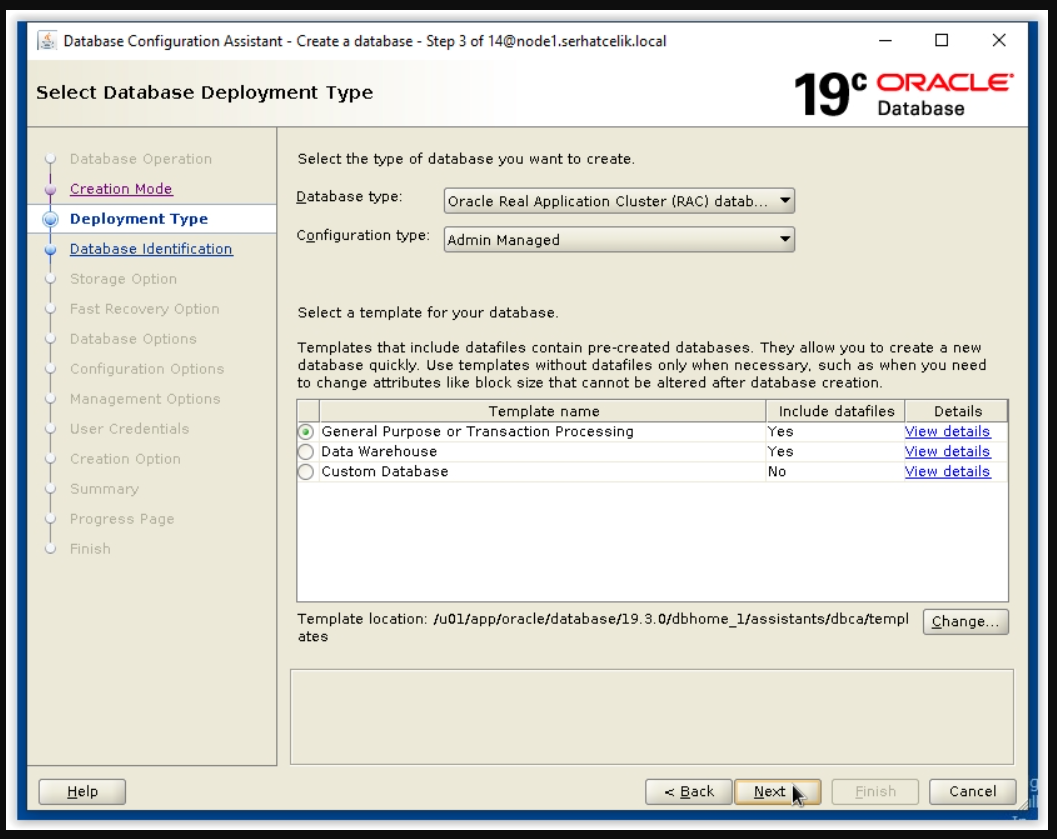Click the Storage Option step label

point(123,278)
